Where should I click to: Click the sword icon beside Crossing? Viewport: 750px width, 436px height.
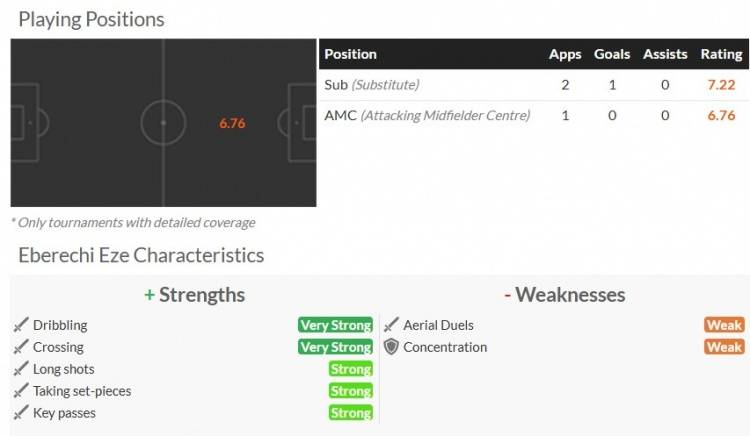[20, 347]
